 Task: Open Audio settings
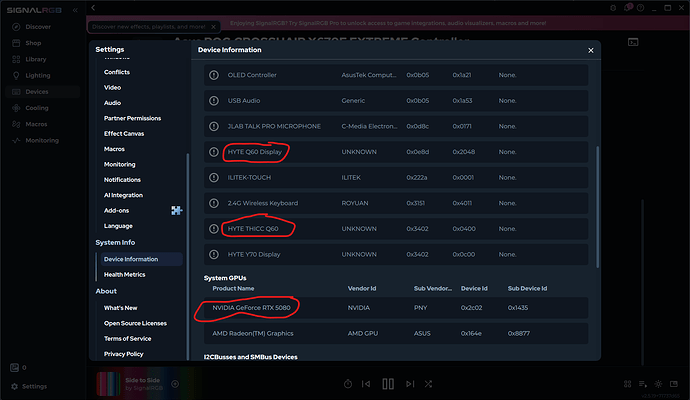click(x=112, y=103)
